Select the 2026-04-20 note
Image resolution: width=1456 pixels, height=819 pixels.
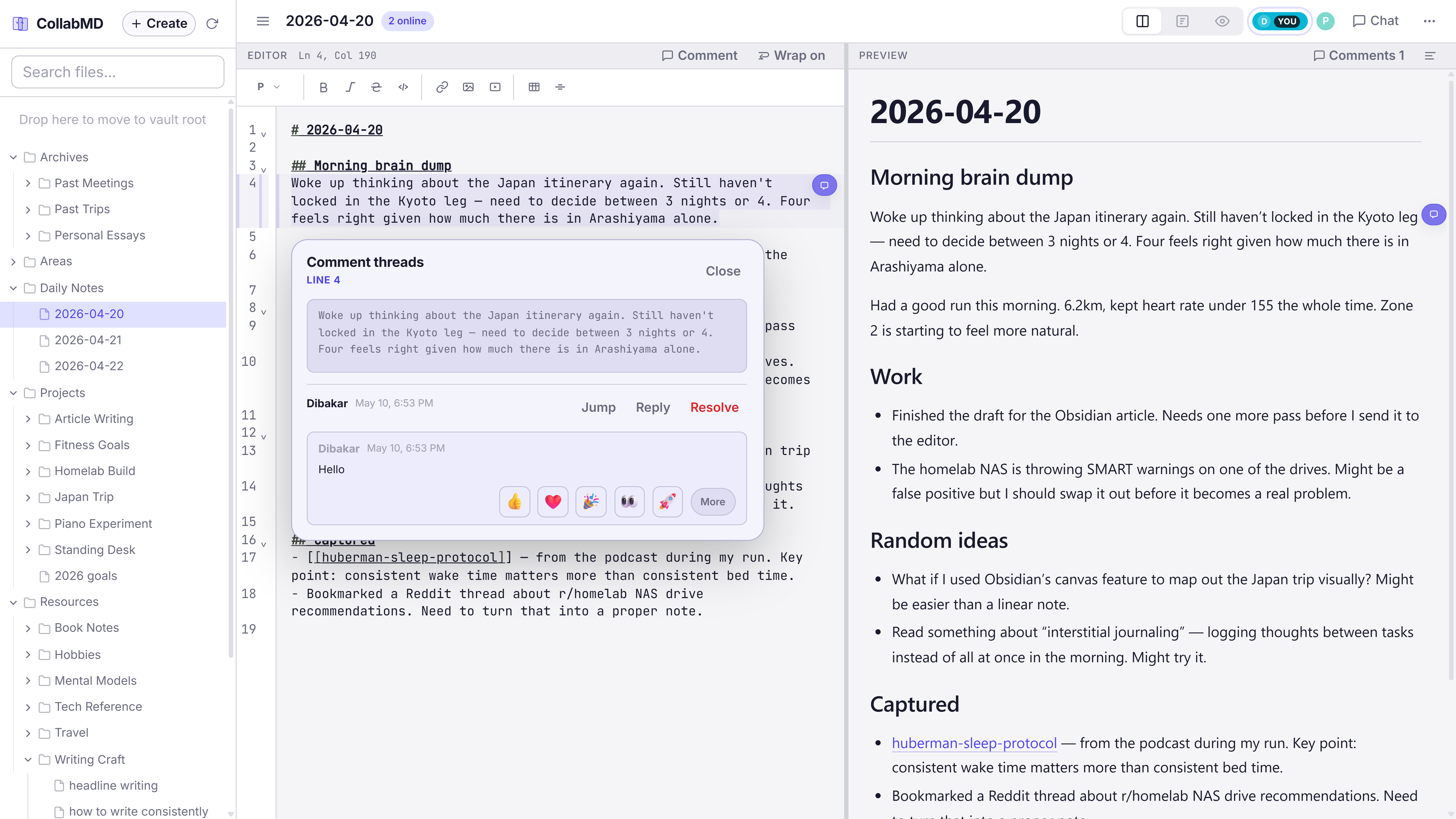point(113,314)
